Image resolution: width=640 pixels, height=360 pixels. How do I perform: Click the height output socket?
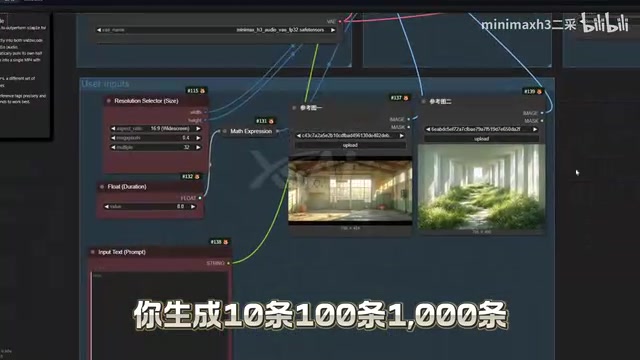(205, 120)
